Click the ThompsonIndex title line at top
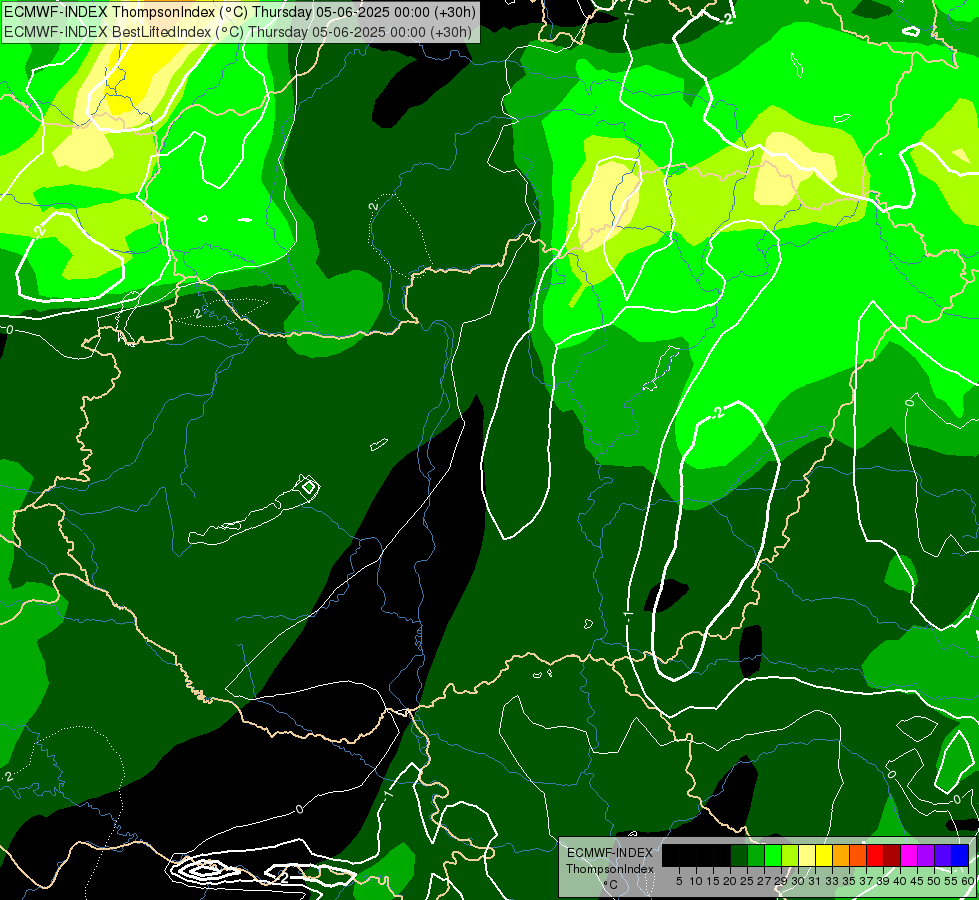Viewport: 979px width, 900px height. [x=240, y=11]
